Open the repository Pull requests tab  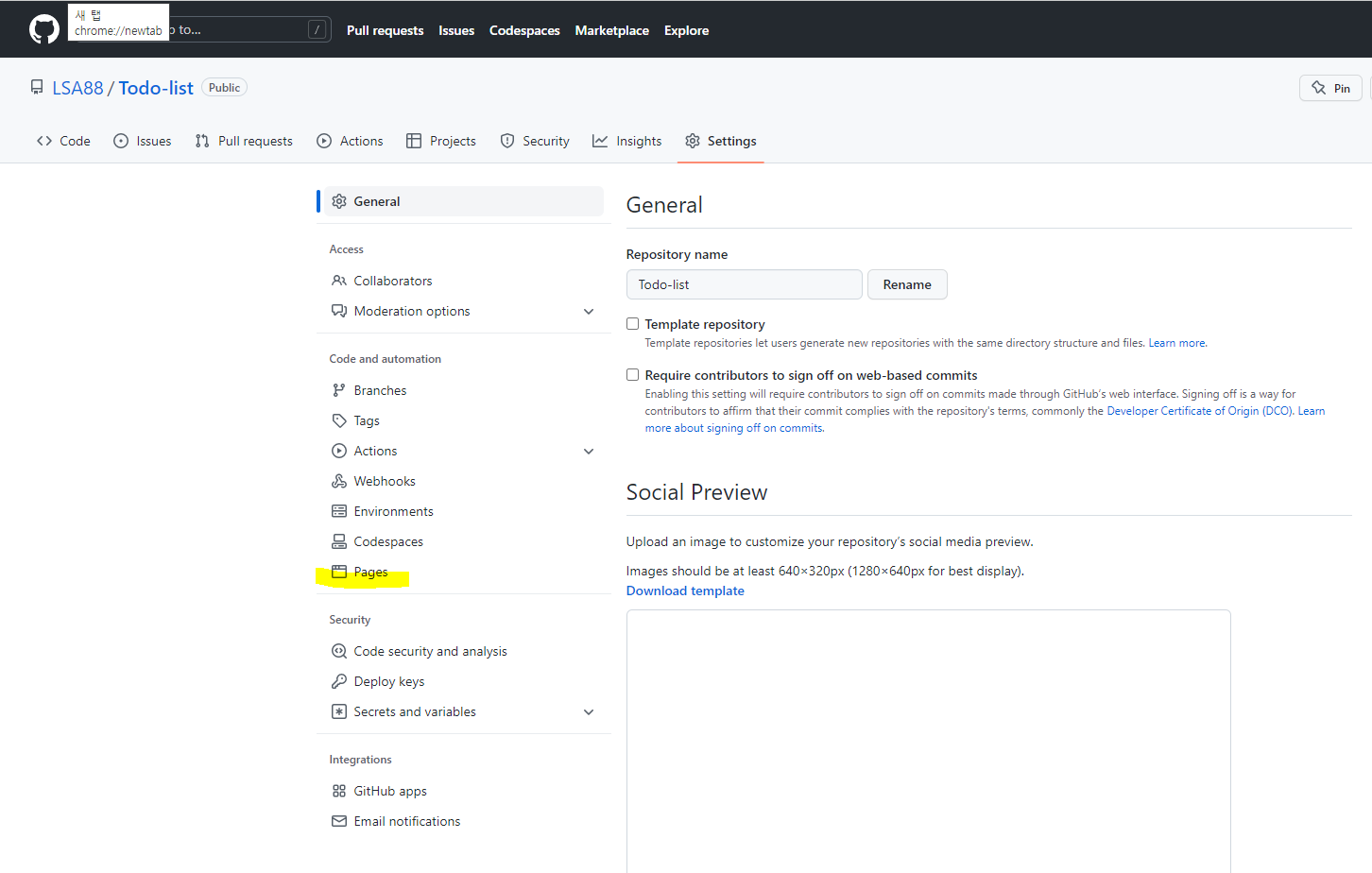coord(244,141)
